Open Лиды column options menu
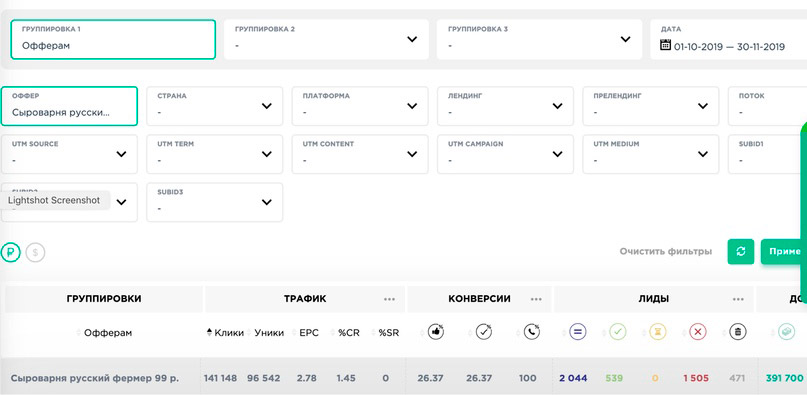Image resolution: width=807 pixels, height=395 pixels. [739, 299]
